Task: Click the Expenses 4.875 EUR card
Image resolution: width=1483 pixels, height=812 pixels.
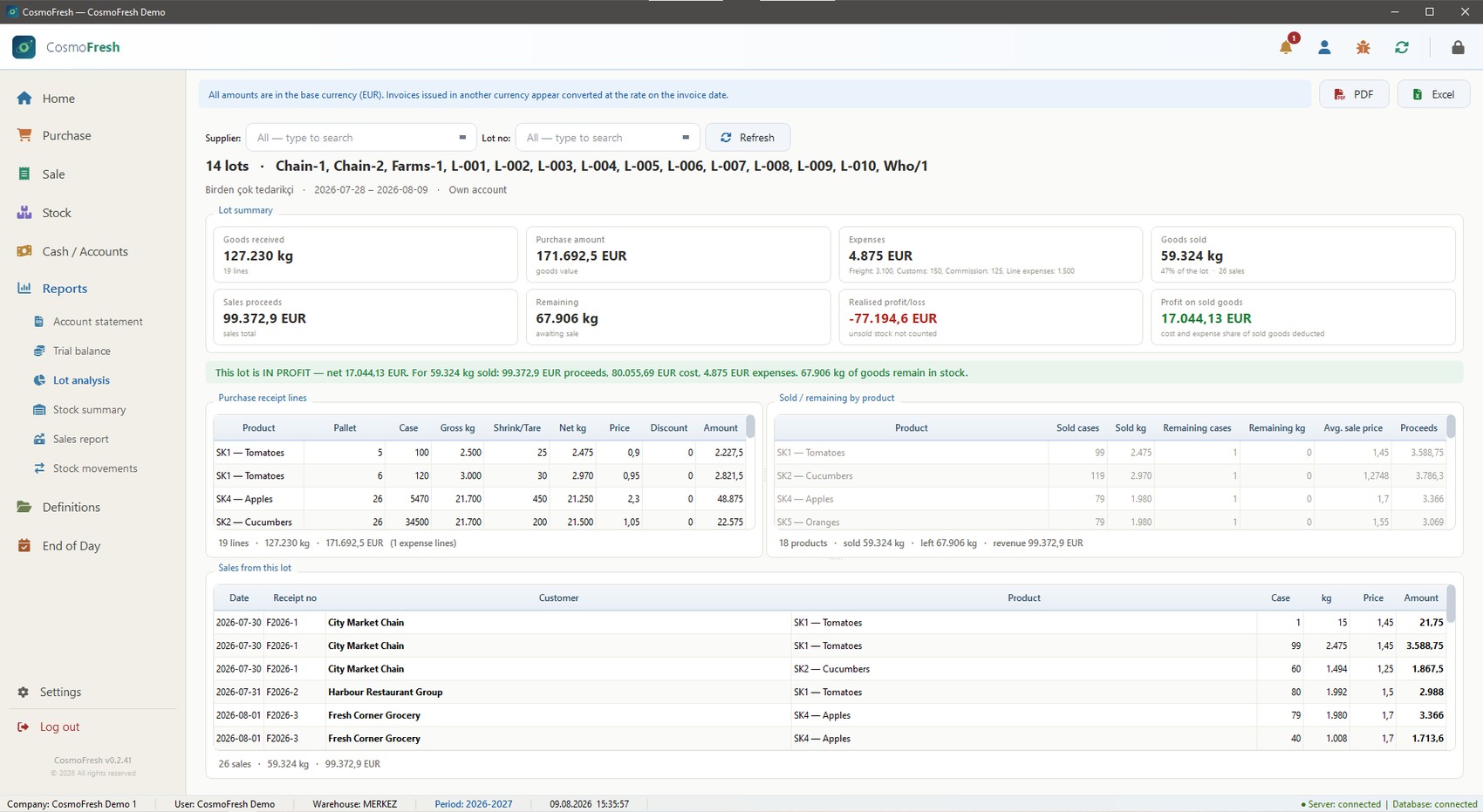Action: 990,255
